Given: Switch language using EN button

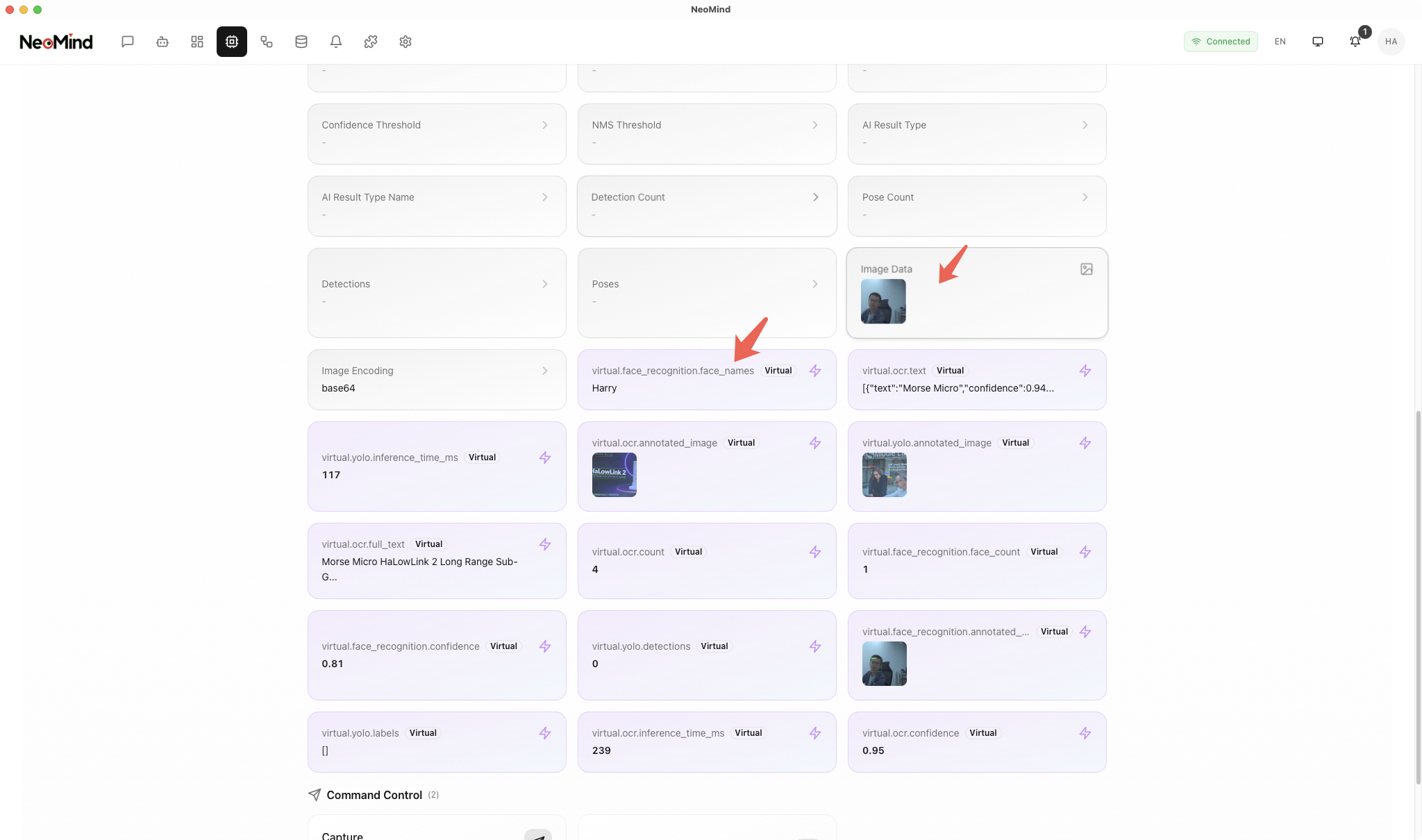Looking at the screenshot, I should (1280, 42).
